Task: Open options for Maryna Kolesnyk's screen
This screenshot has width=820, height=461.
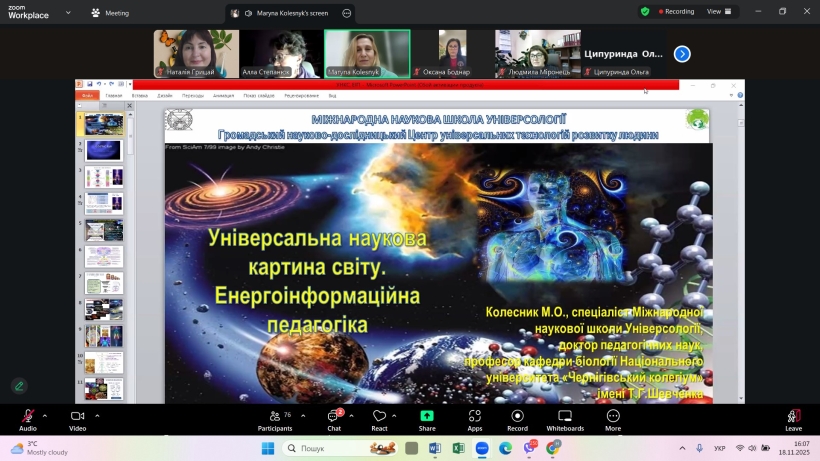Action: coord(347,13)
